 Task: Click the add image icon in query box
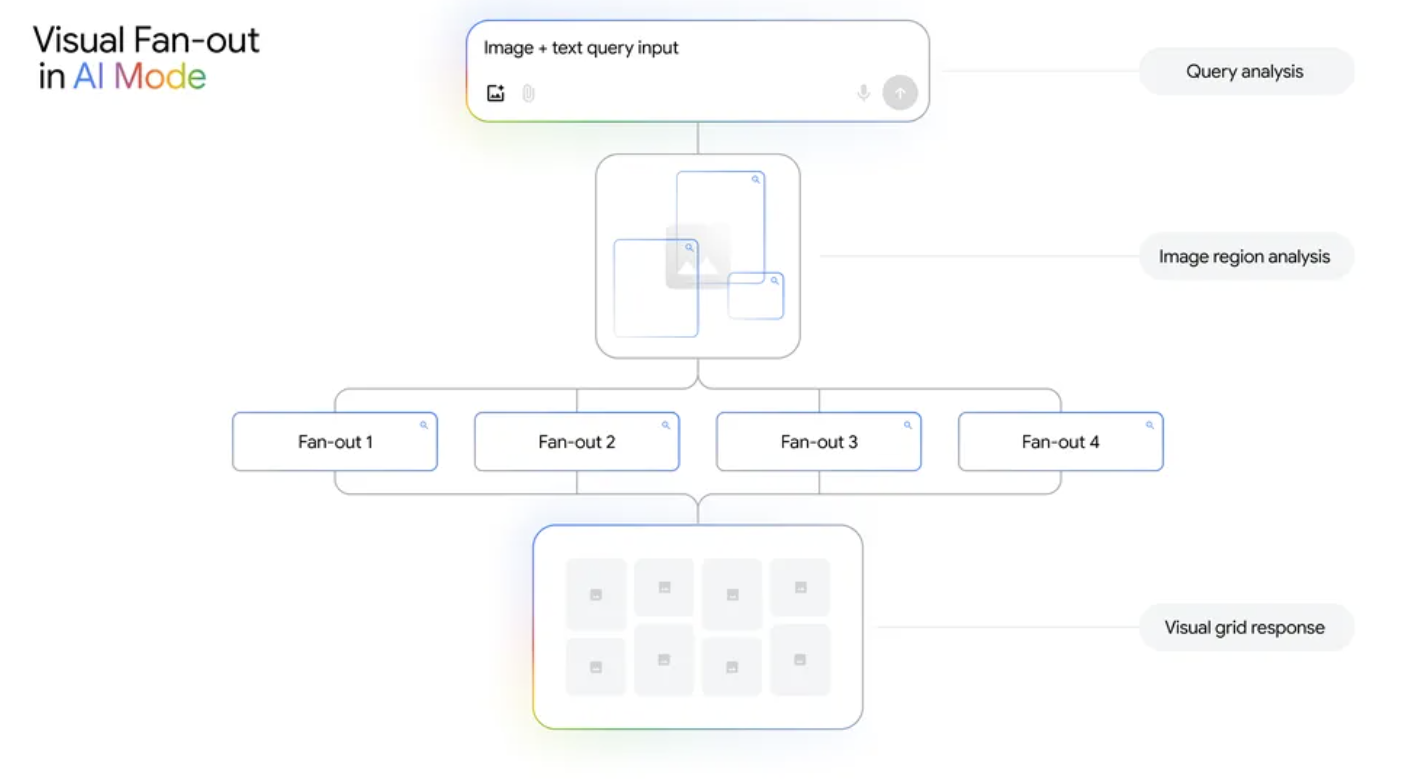(496, 93)
